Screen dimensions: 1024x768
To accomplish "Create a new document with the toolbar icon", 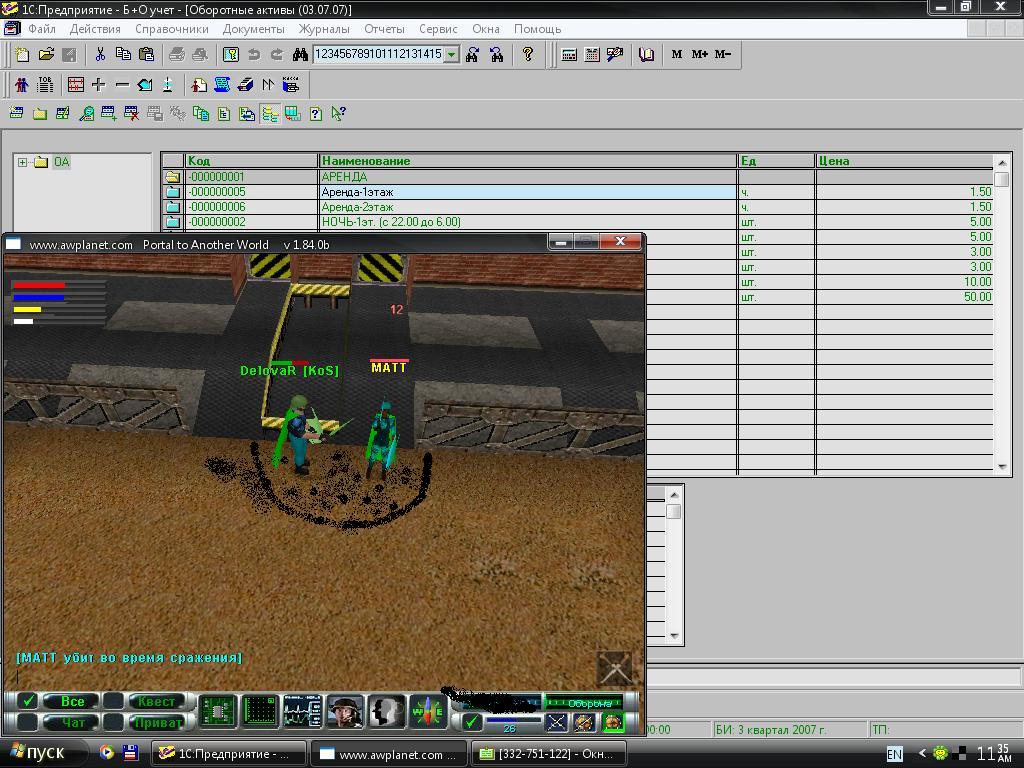I will tap(22, 55).
